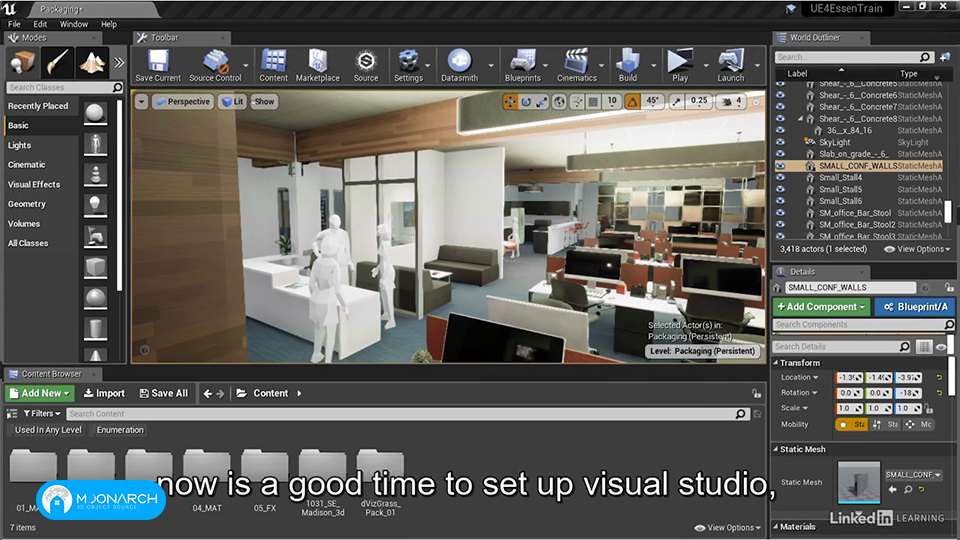This screenshot has height=540, width=960.
Task: Open the camera speed setting
Action: pos(732,102)
